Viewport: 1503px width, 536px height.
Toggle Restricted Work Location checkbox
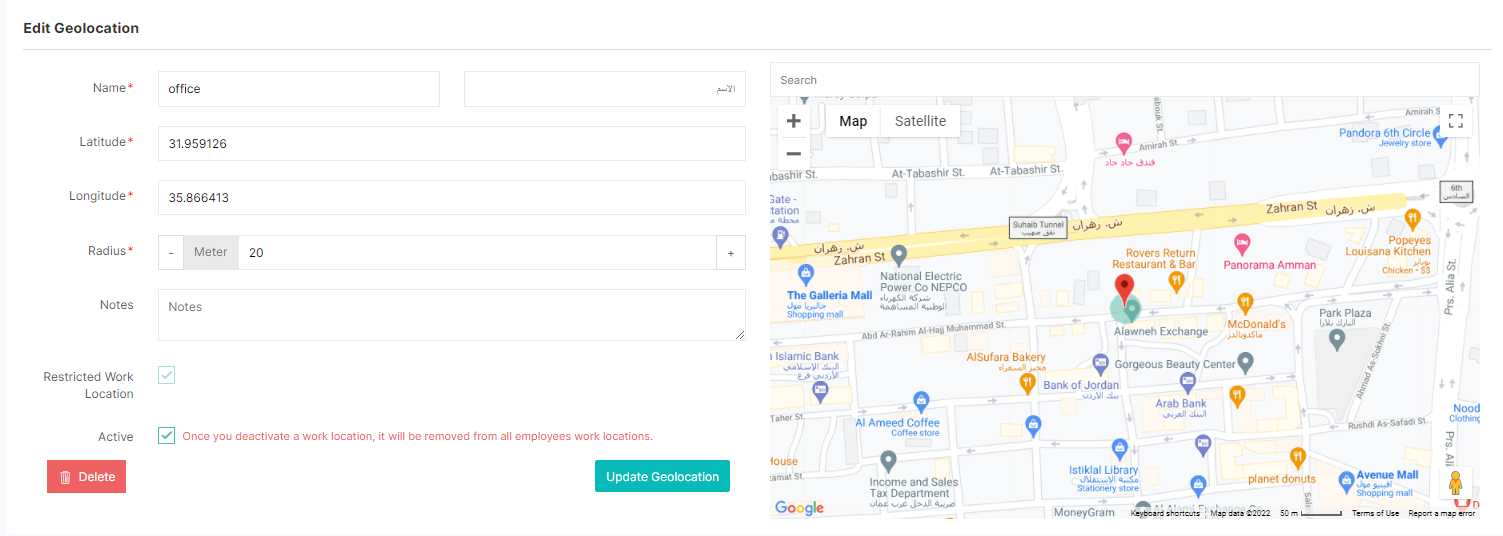pyautogui.click(x=167, y=375)
